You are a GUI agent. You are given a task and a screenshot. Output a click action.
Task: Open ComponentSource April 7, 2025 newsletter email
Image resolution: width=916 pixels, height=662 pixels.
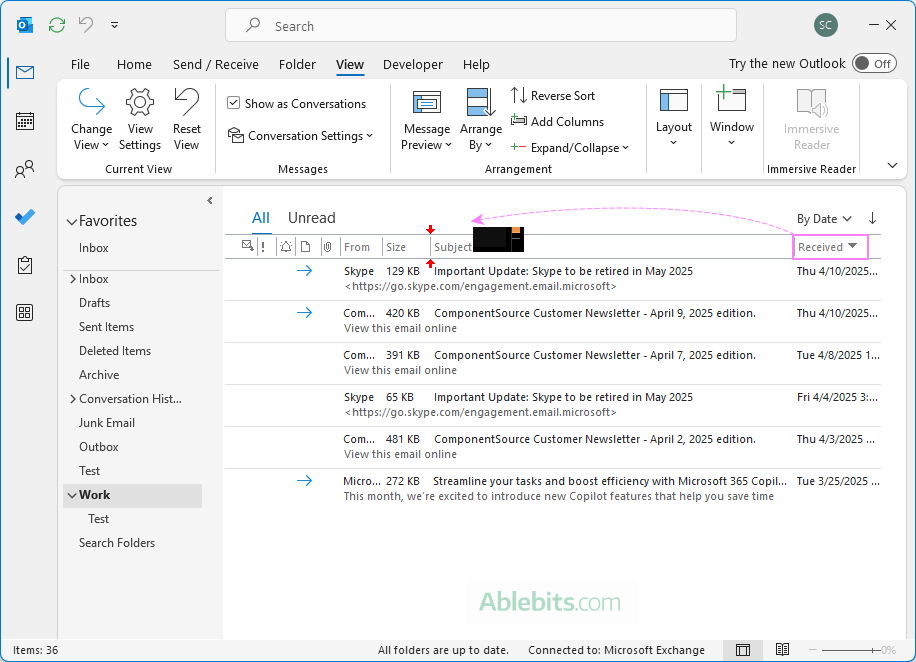click(x=553, y=363)
